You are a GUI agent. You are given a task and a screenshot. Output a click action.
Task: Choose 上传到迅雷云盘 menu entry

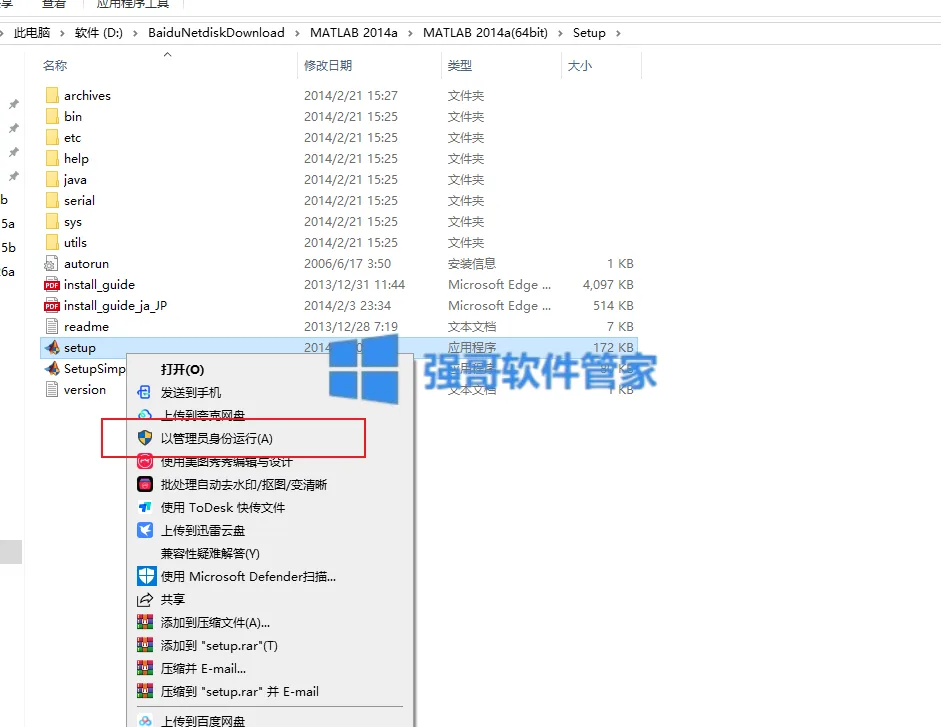click(x=203, y=531)
